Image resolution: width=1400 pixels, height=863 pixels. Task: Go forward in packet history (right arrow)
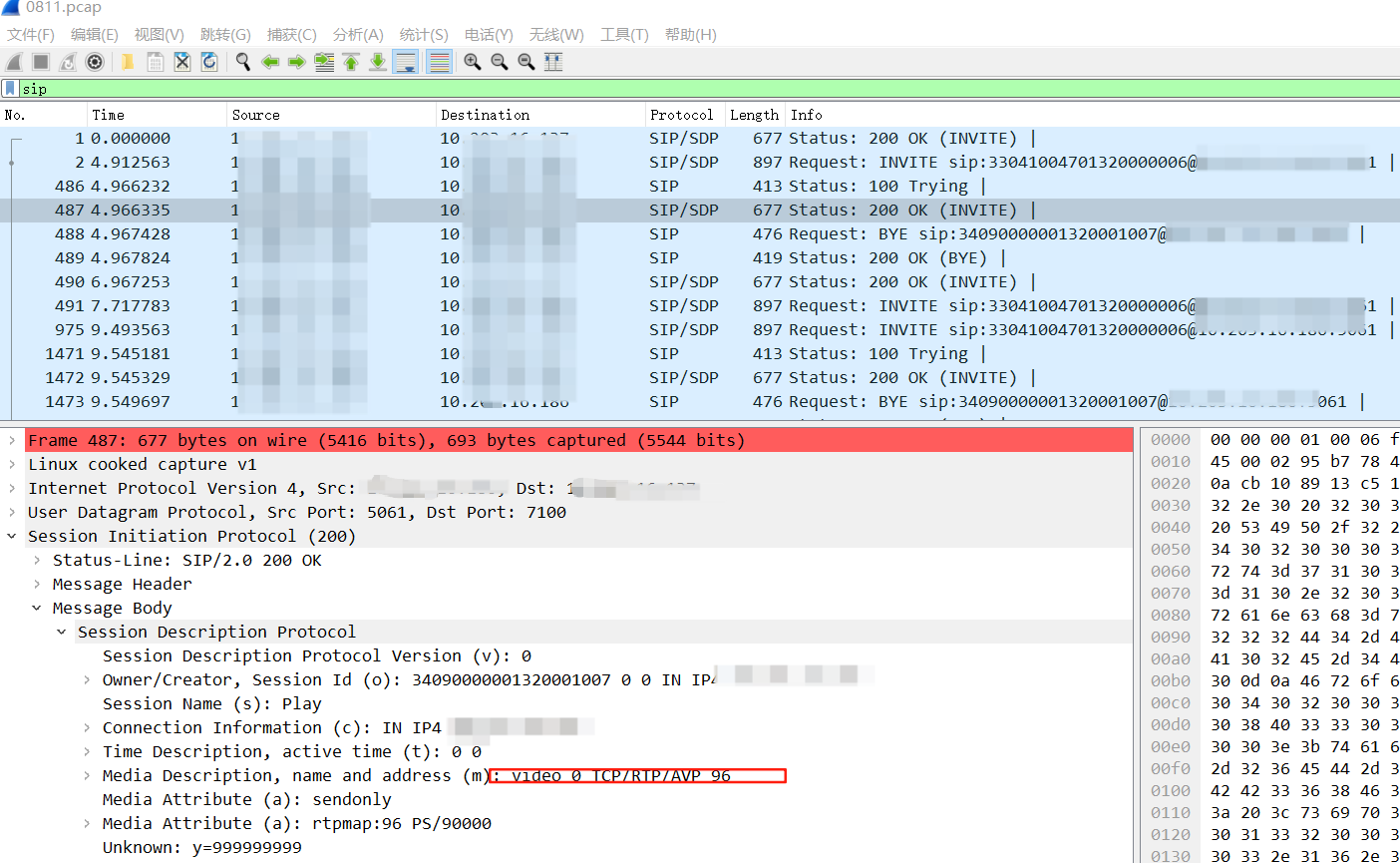tap(296, 62)
